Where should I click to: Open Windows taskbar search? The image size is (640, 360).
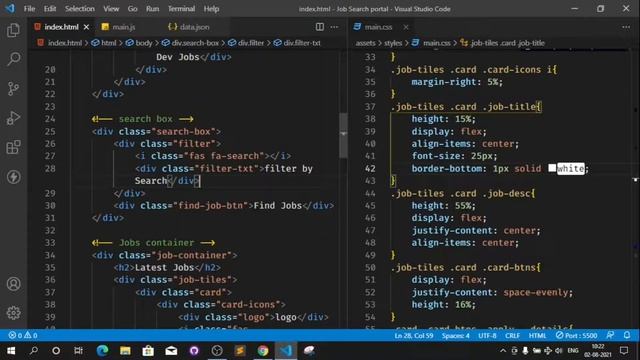click(34, 351)
